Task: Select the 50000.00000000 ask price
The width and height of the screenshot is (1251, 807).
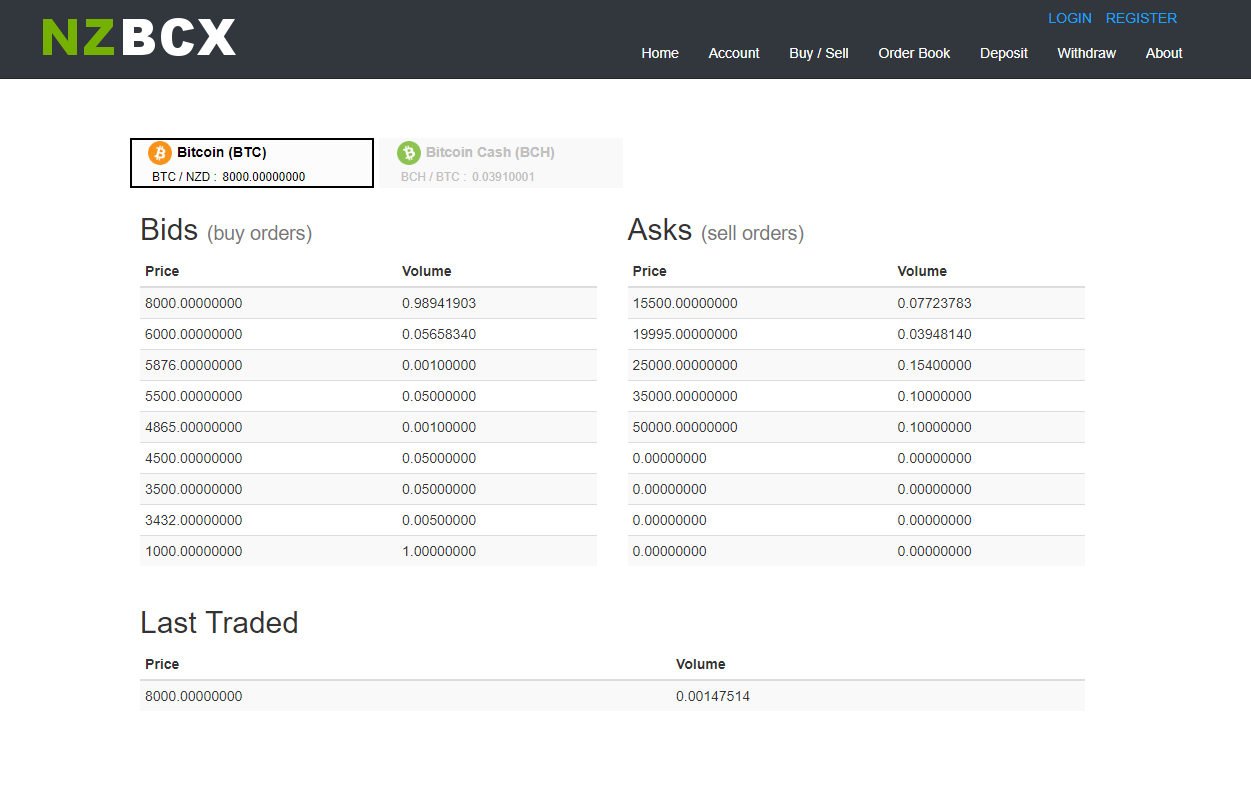Action: tap(685, 427)
